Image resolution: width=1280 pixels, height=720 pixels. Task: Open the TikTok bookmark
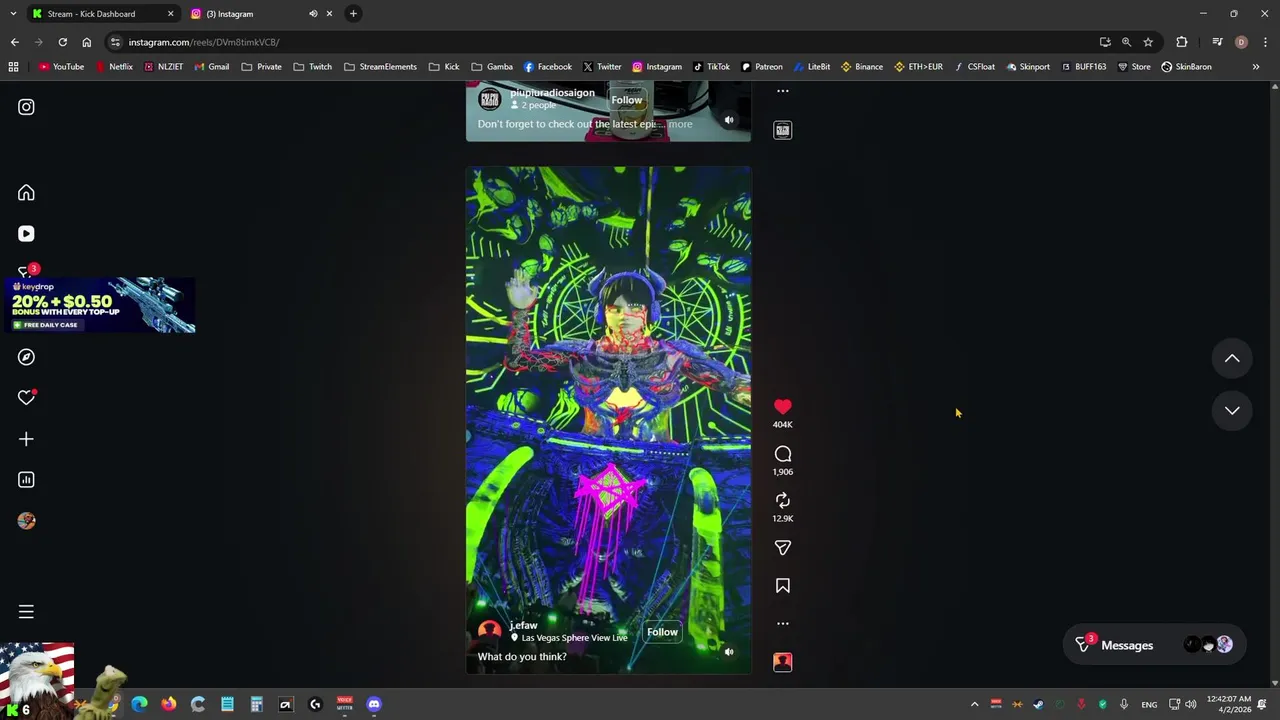pos(711,67)
